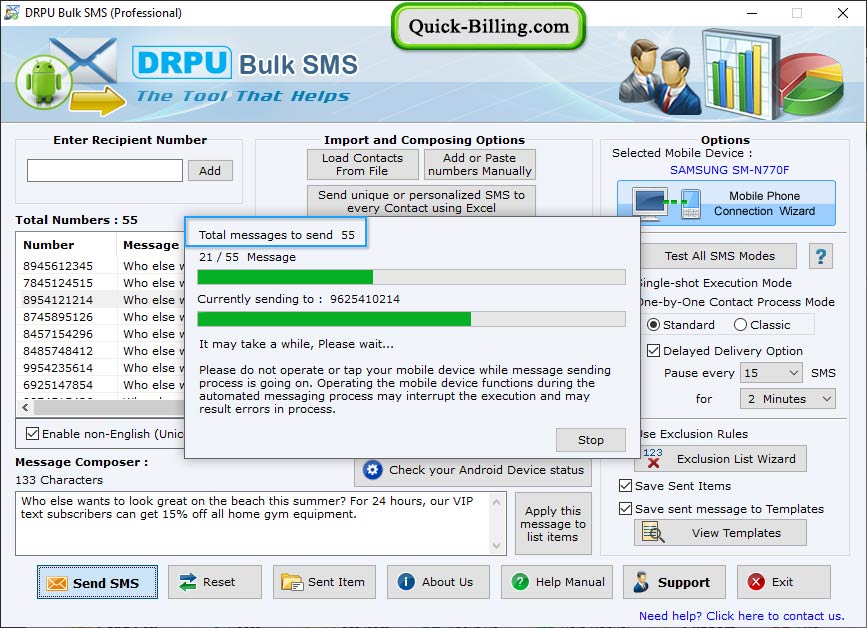Click the Total messages to send 55 label
The height and width of the screenshot is (628, 867).
click(x=276, y=235)
